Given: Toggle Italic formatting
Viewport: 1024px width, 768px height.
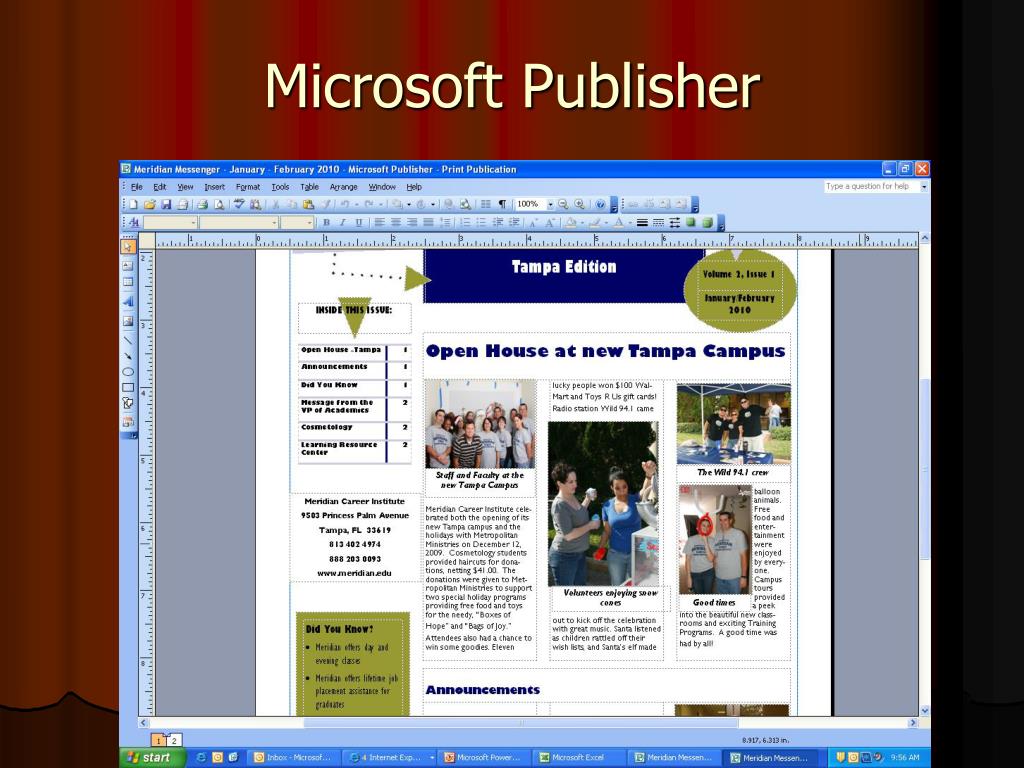Looking at the screenshot, I should point(342,223).
